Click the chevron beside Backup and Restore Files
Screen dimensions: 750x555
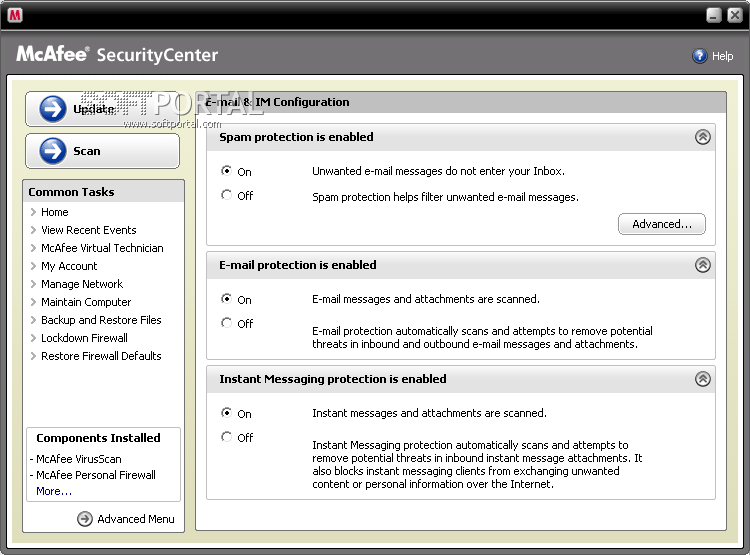tap(33, 320)
